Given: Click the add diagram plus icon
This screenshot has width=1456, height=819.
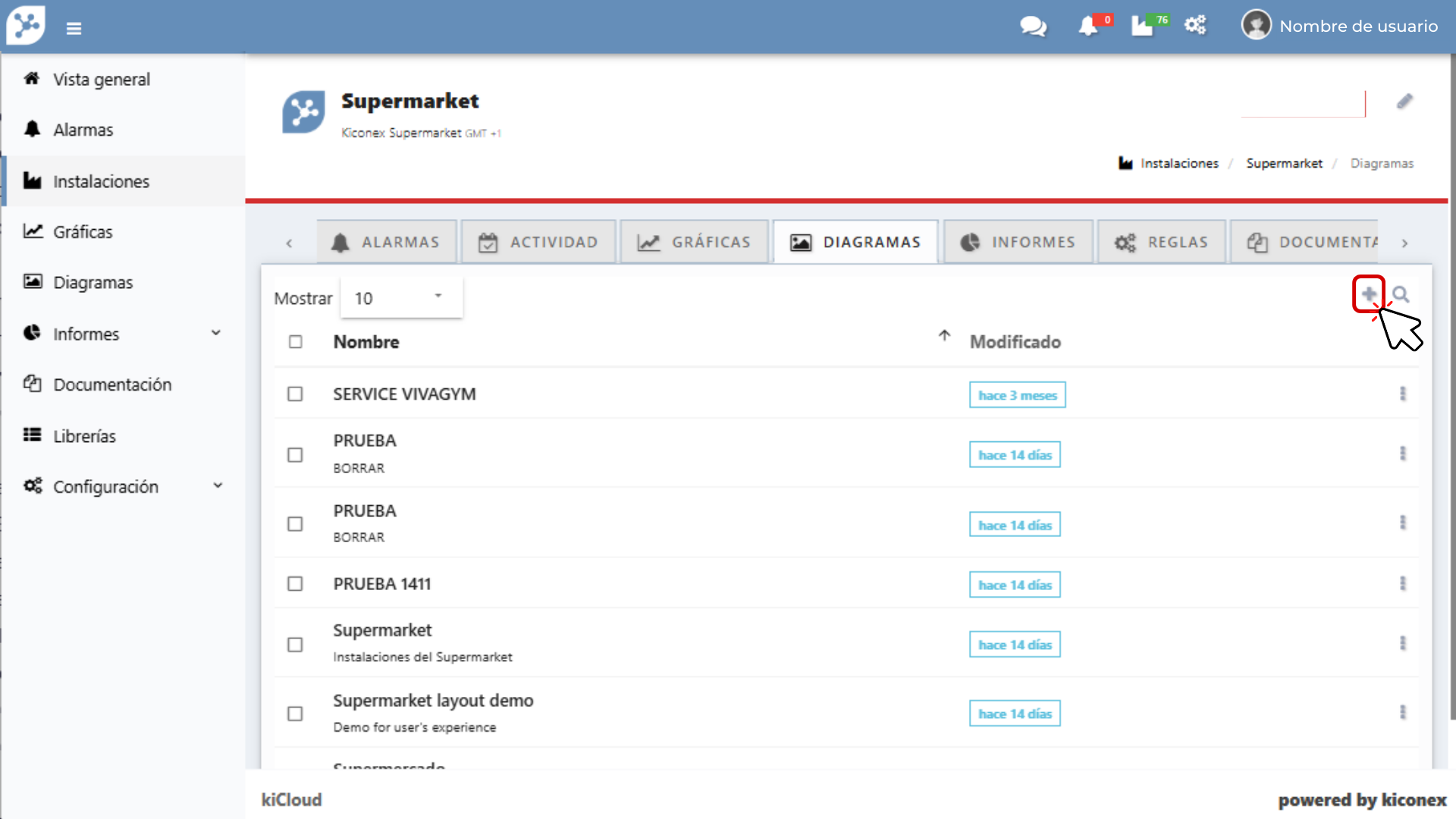Looking at the screenshot, I should 1368,294.
